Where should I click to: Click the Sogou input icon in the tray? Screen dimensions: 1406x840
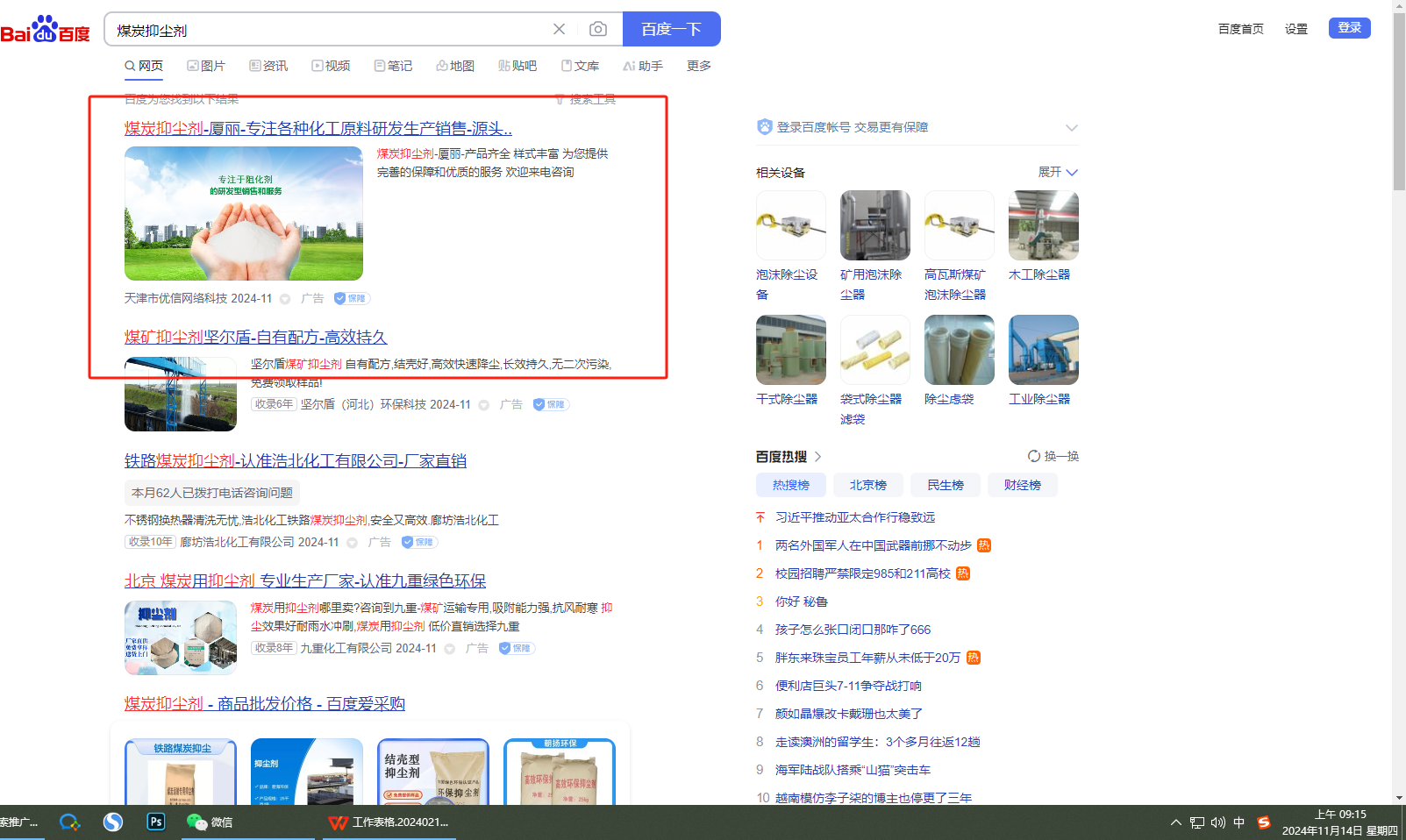1264,822
